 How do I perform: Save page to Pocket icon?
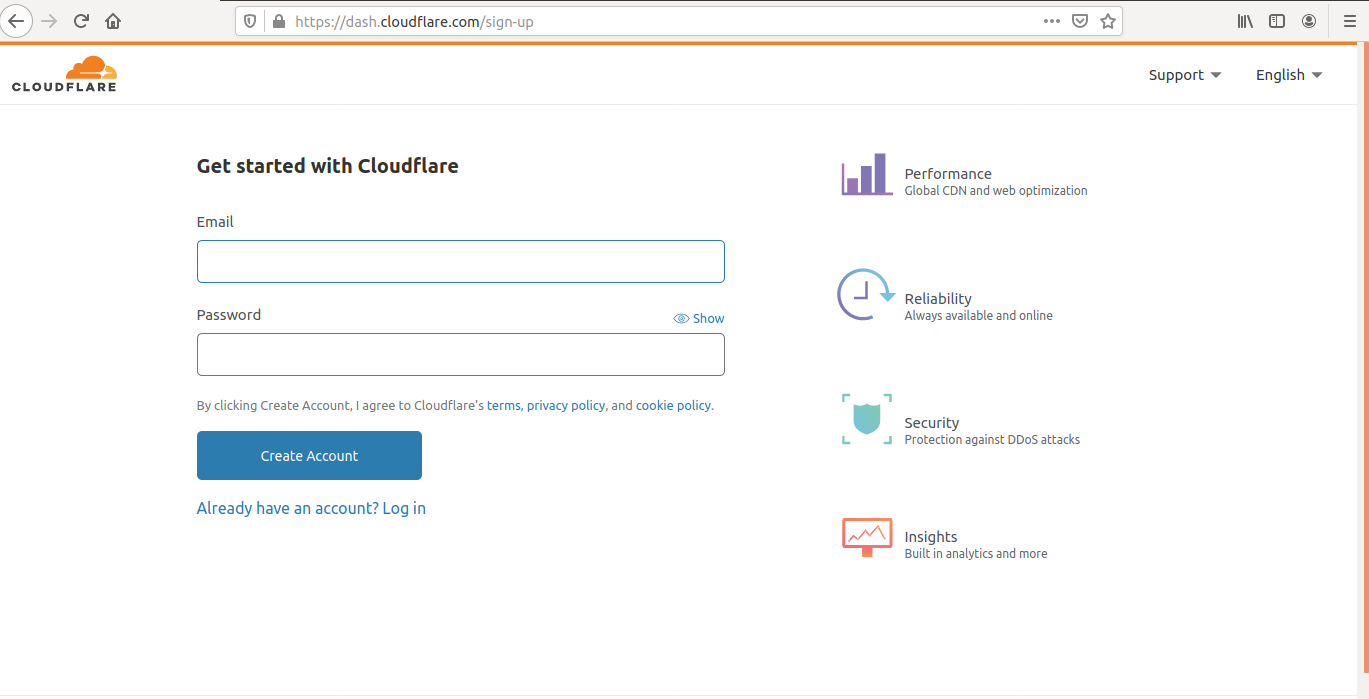click(1080, 21)
